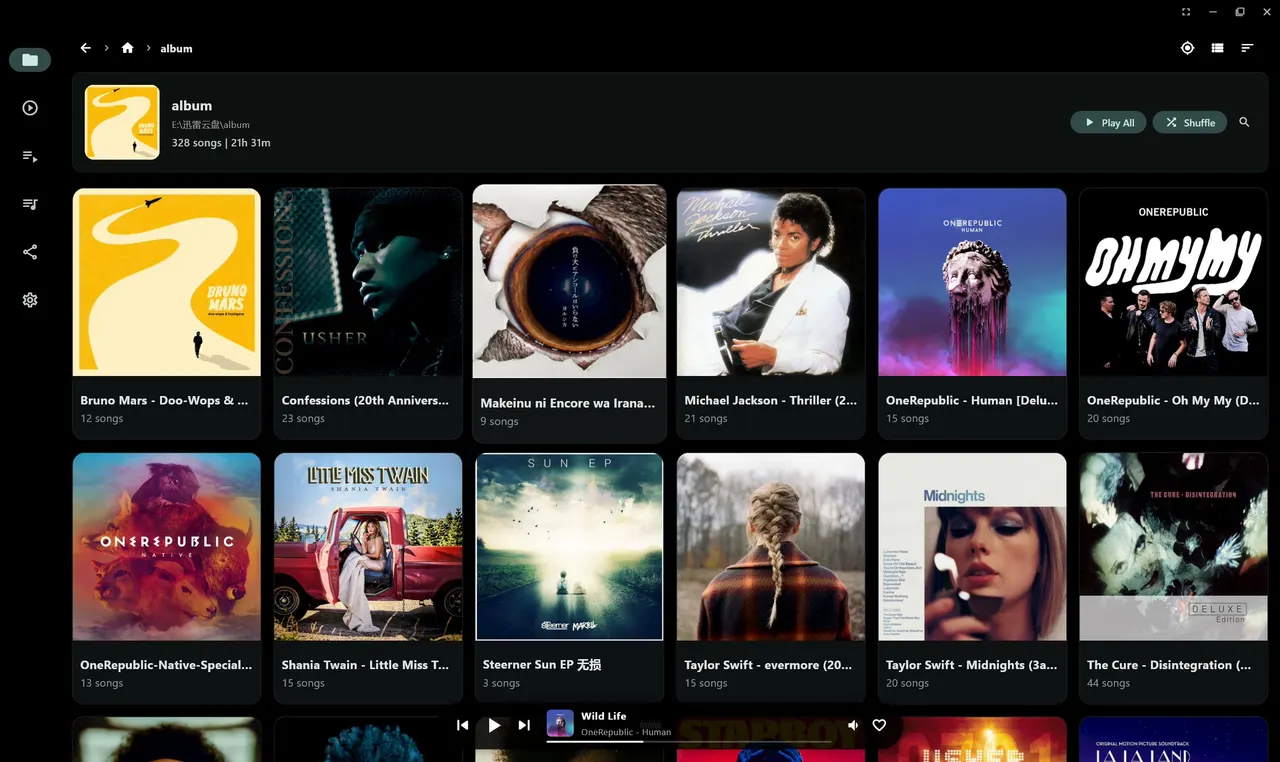Viewport: 1280px width, 762px height.
Task: Open Taylor Swift Midnights album
Action: pyautogui.click(x=972, y=578)
